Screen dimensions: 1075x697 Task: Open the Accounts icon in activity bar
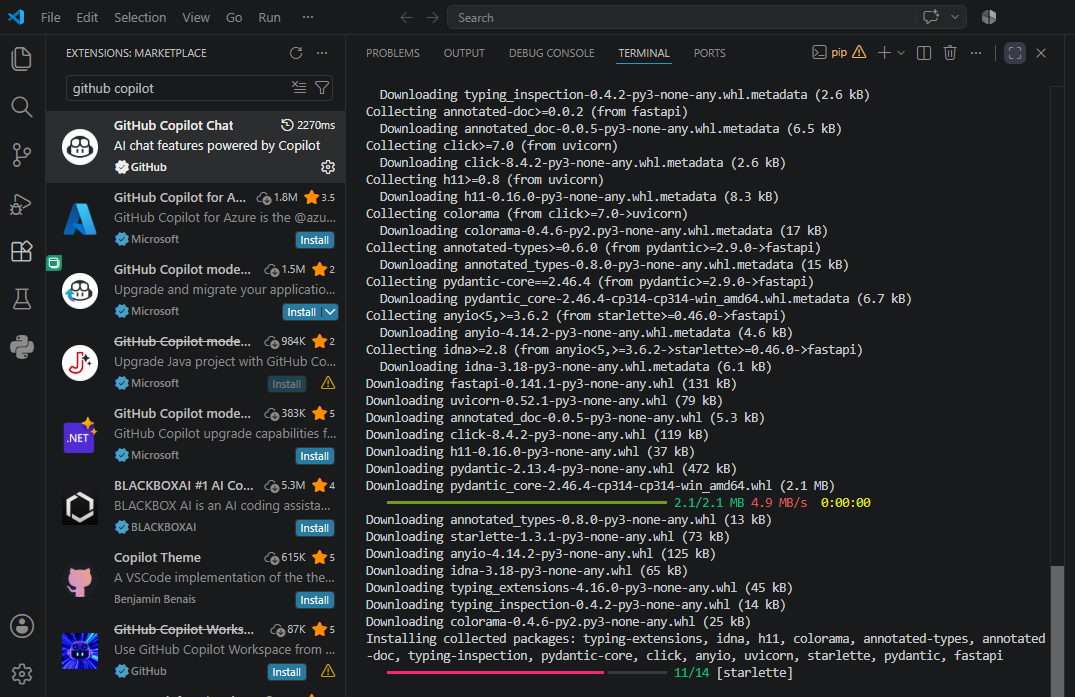(22, 626)
